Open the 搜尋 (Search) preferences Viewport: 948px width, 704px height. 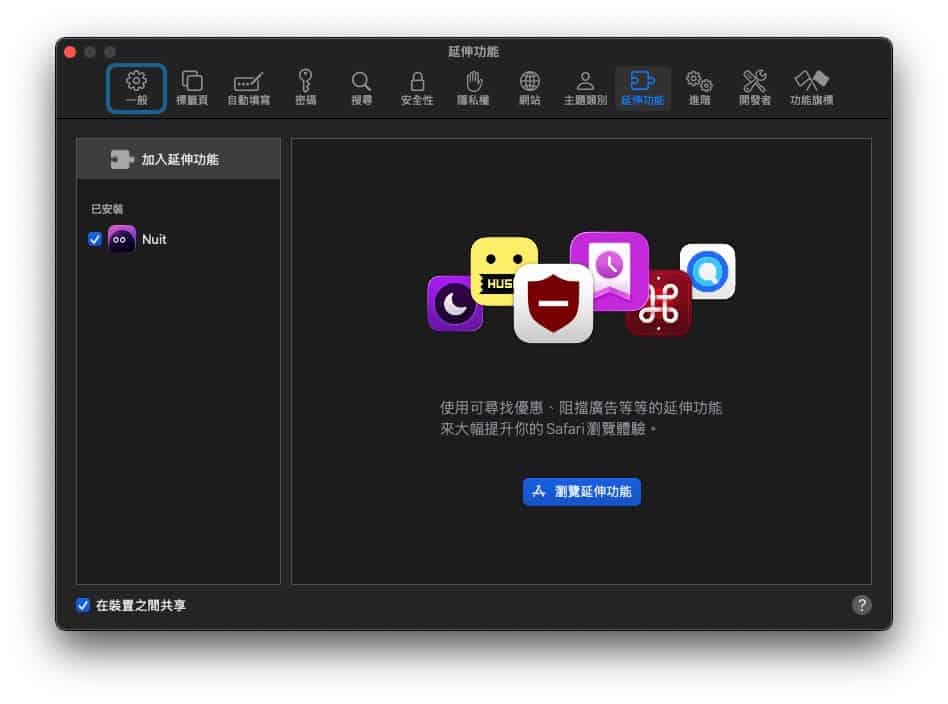click(x=361, y=88)
